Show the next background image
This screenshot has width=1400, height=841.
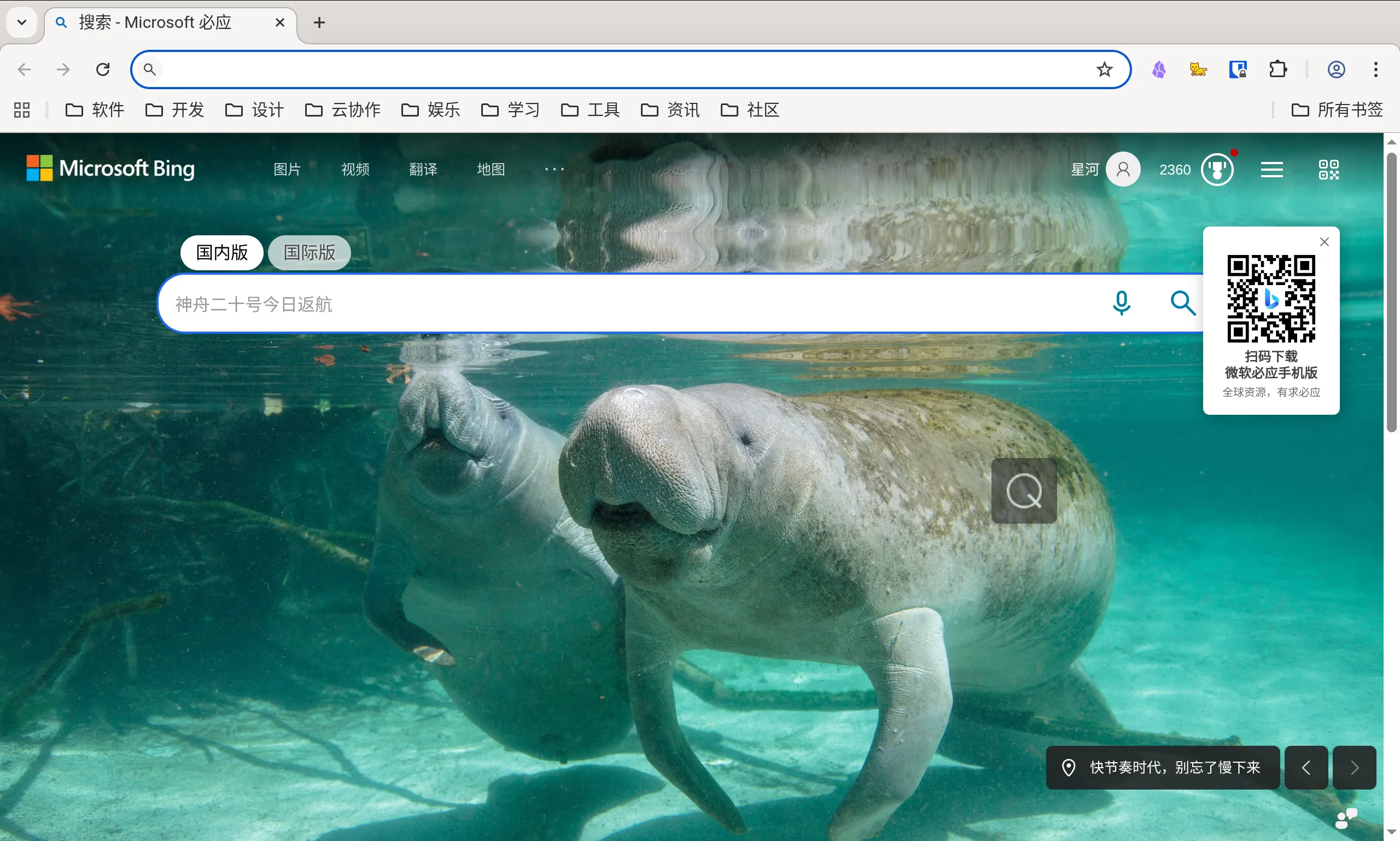click(x=1354, y=767)
